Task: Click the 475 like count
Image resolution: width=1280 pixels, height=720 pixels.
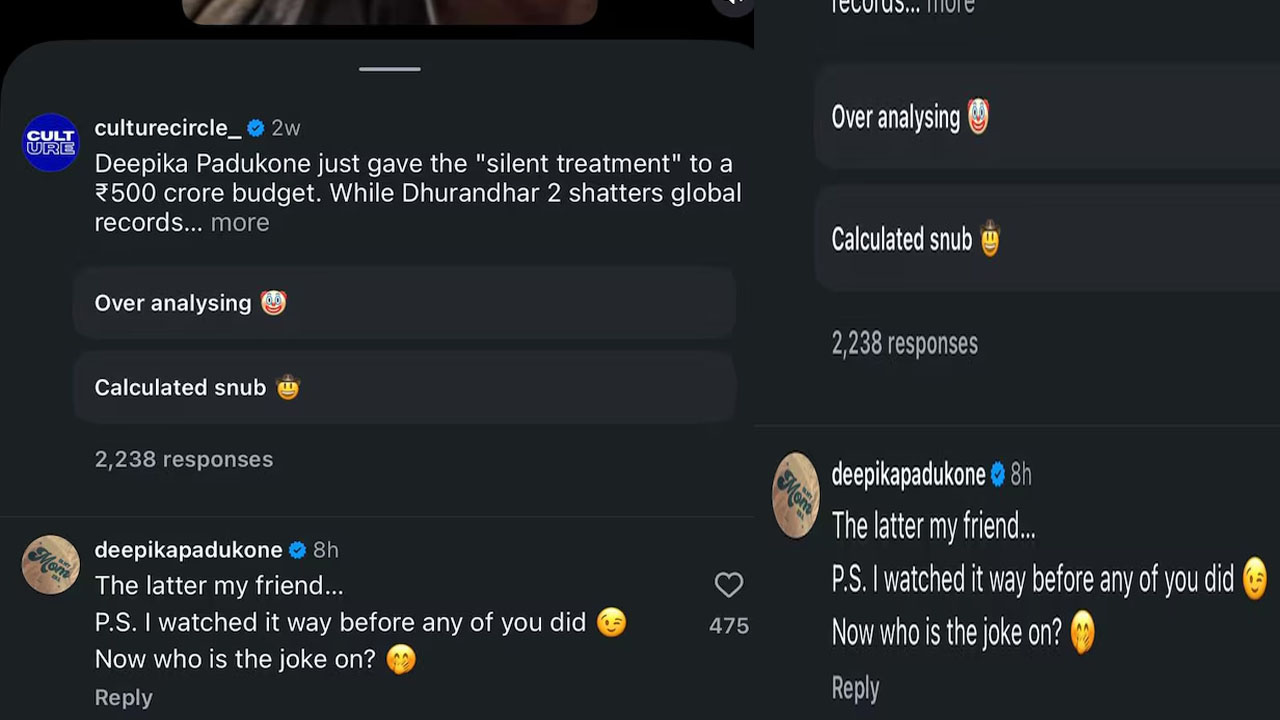Action: [728, 626]
